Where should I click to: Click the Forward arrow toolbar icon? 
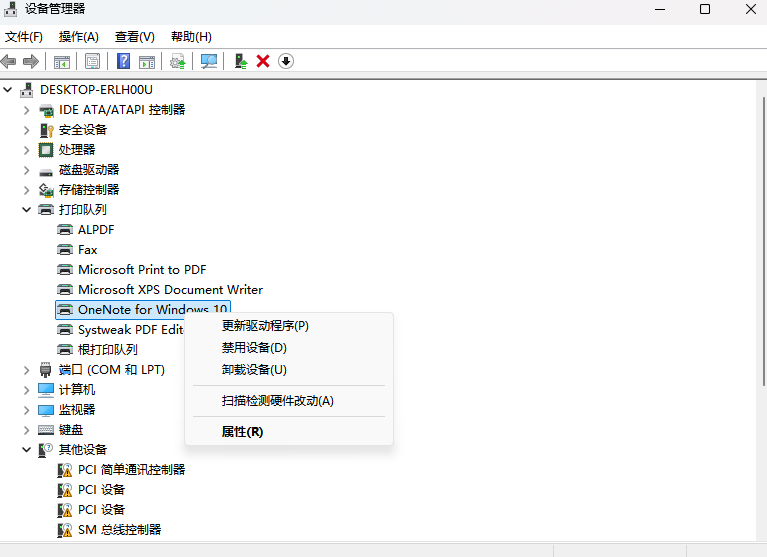click(31, 62)
